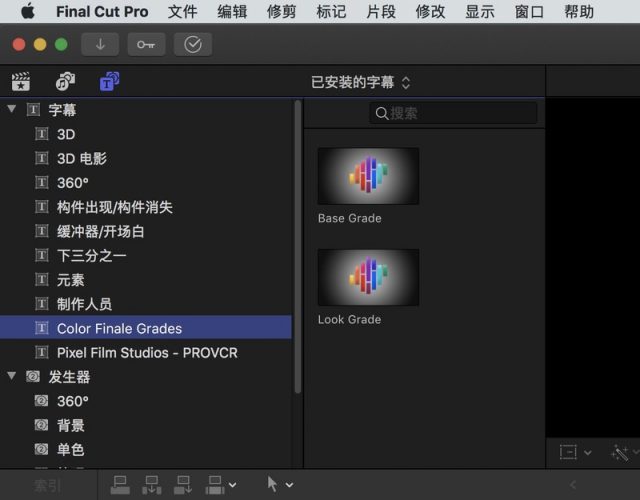The image size is (640, 500).
Task: Collapse the 发生器 category
Action: (11, 376)
